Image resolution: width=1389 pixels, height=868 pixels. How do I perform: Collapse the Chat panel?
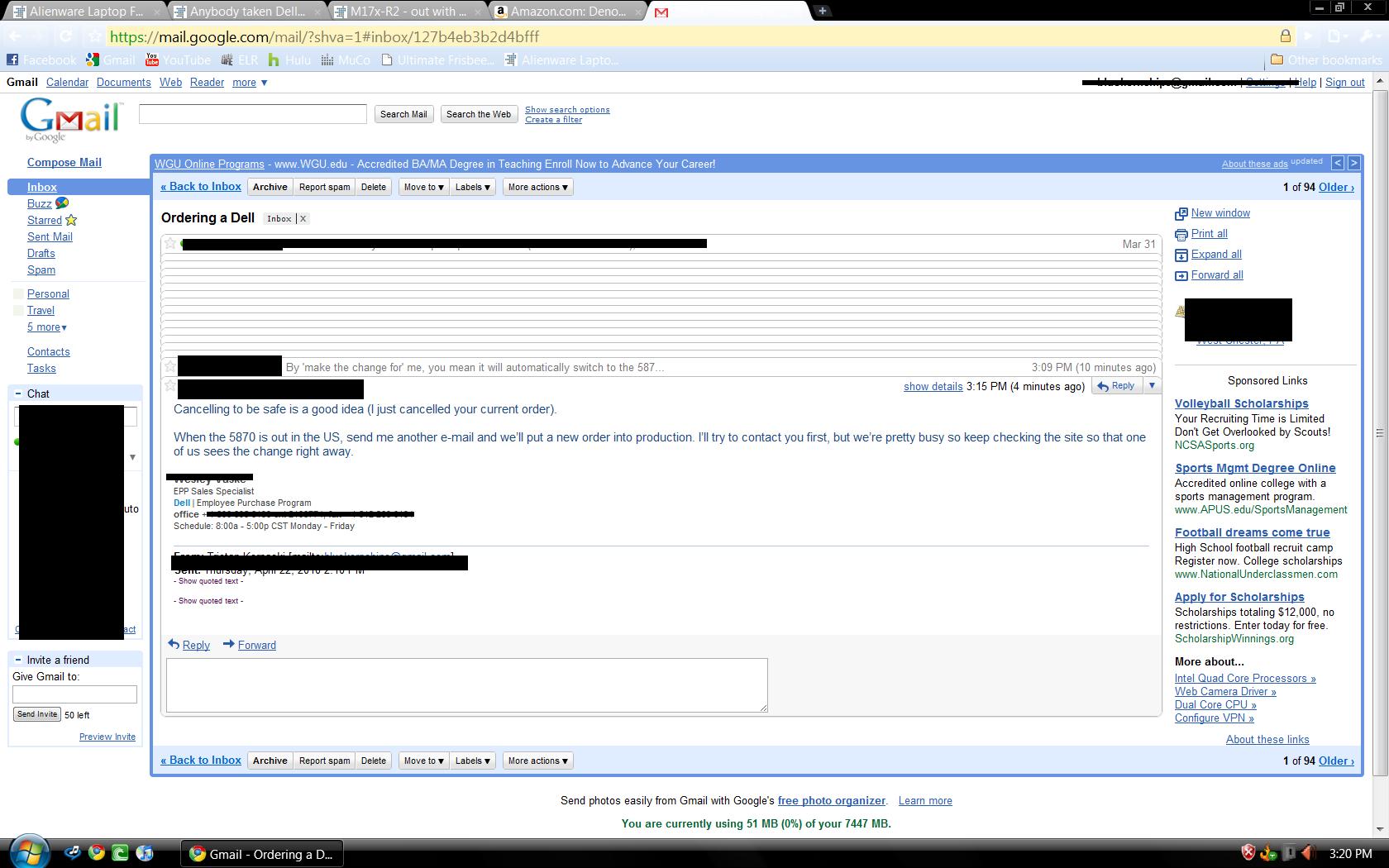(x=18, y=393)
